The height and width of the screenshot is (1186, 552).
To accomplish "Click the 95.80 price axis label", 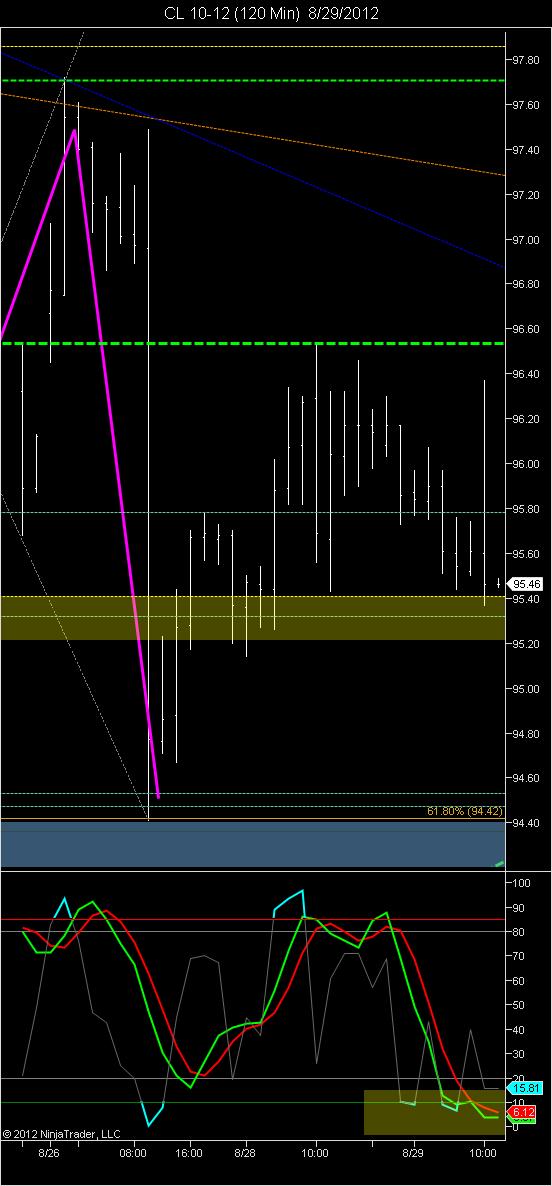I will [x=526, y=509].
